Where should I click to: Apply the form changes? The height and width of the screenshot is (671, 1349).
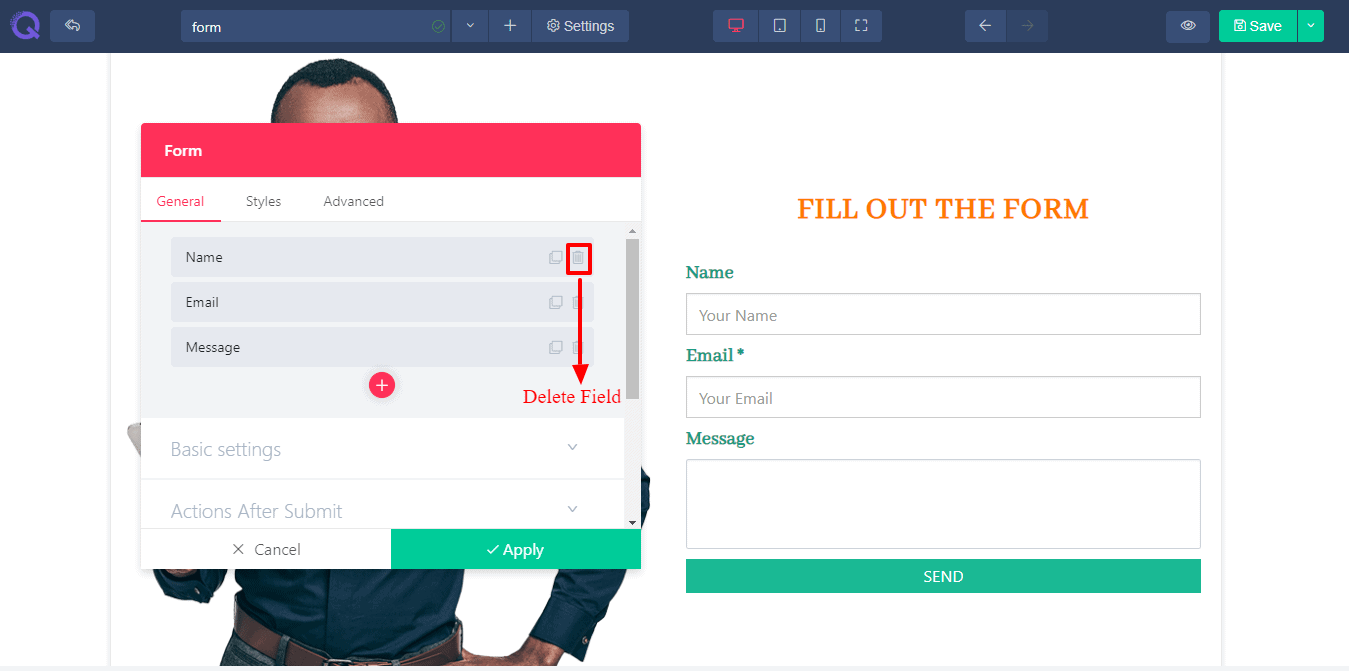coord(516,549)
